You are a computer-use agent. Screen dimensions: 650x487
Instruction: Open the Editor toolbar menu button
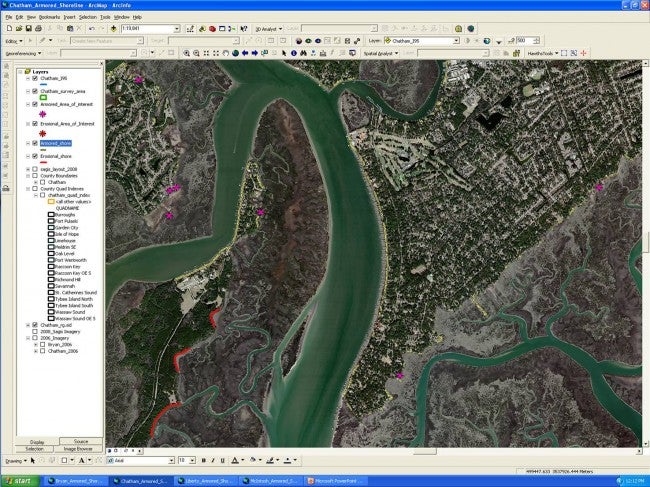13,41
